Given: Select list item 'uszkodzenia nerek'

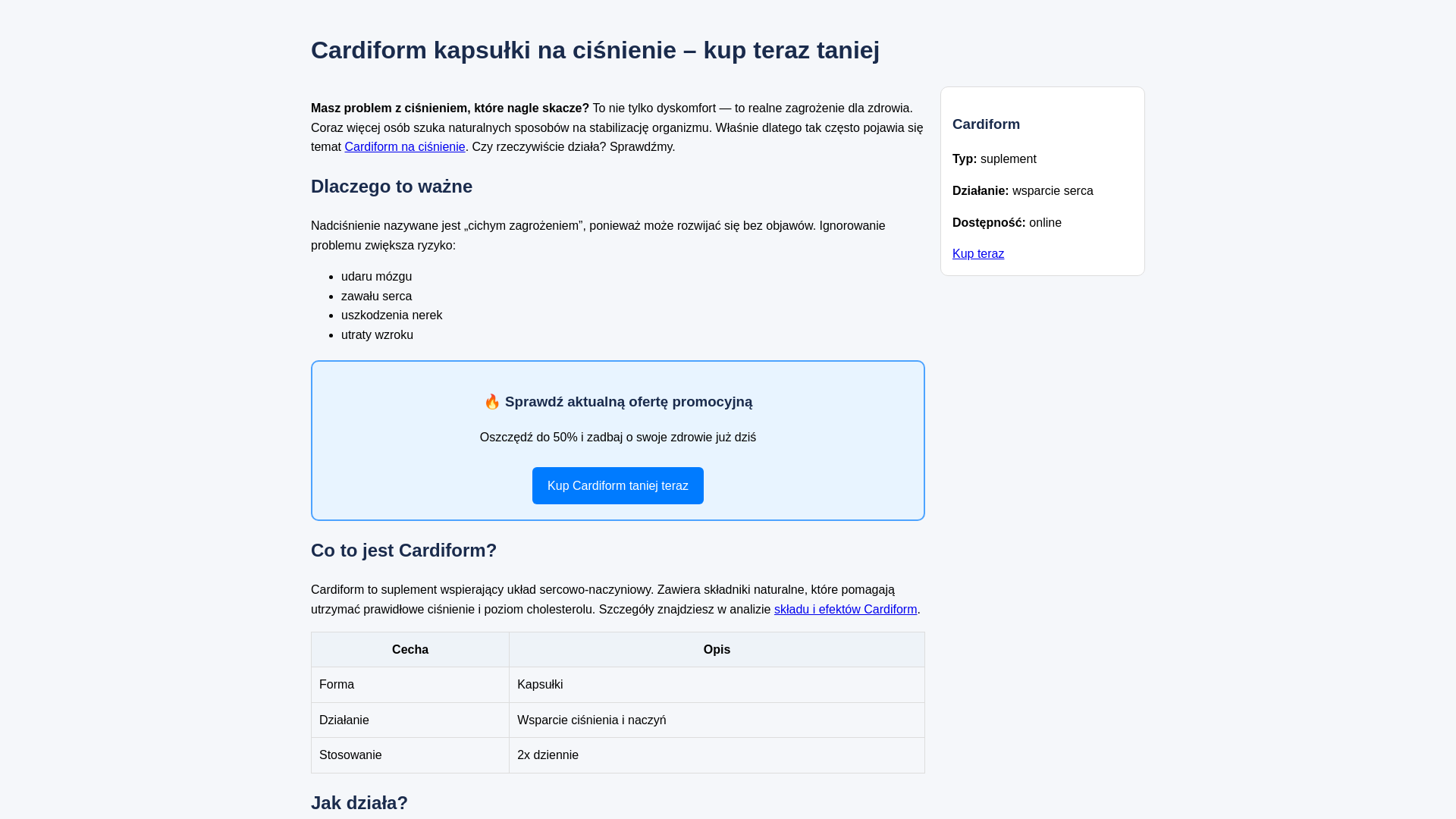Looking at the screenshot, I should click(x=391, y=315).
